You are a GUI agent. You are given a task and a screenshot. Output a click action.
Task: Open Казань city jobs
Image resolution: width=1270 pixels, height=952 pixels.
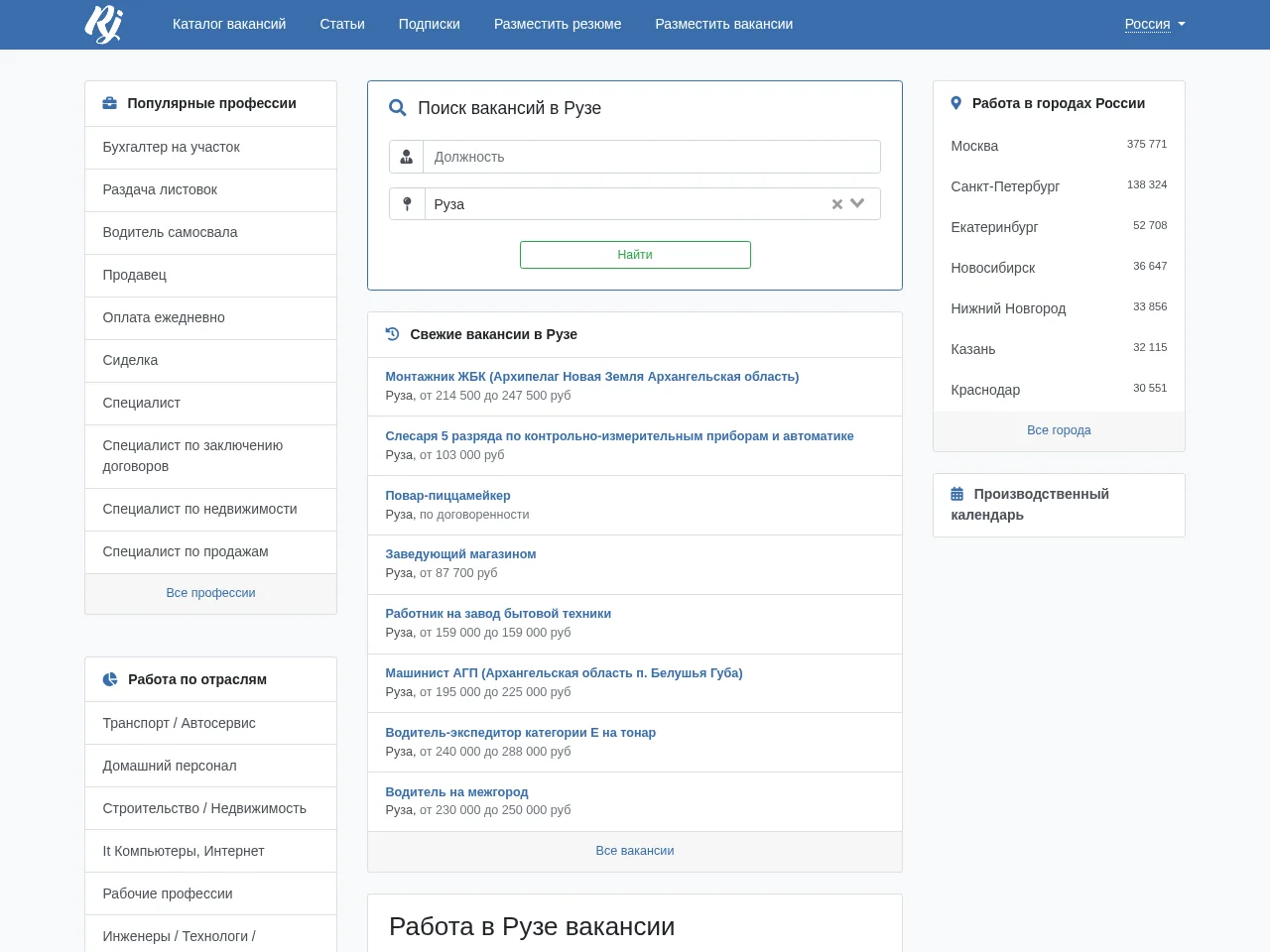click(973, 349)
